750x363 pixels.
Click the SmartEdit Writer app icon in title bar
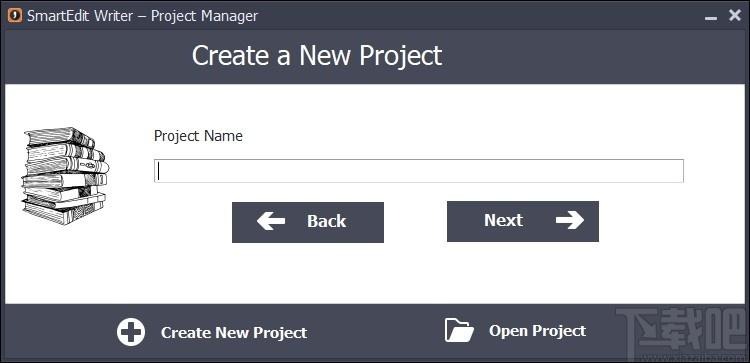15,15
